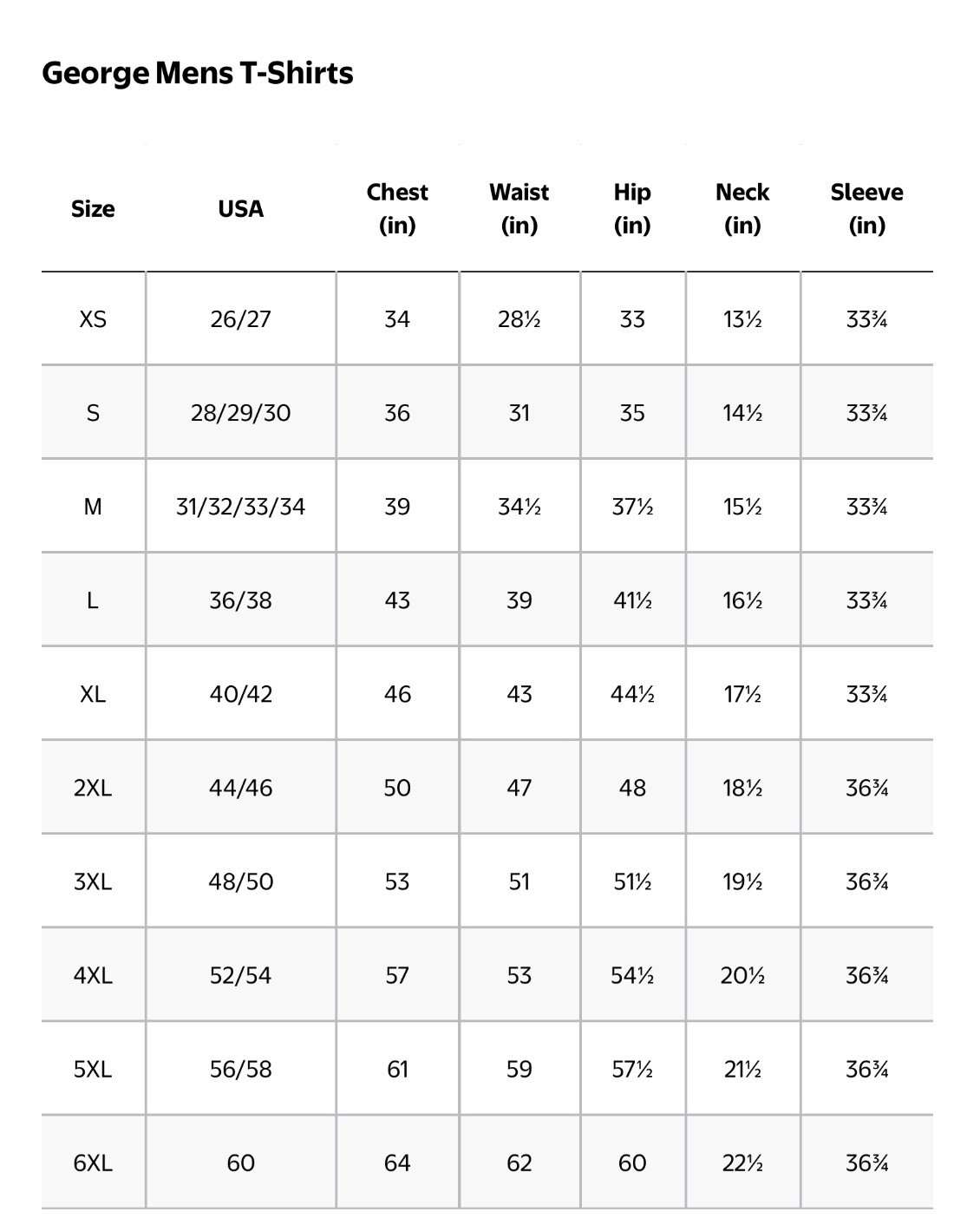The width and height of the screenshot is (980, 1225).
Task: Click waist value 28½ in XS row
Action: point(519,319)
